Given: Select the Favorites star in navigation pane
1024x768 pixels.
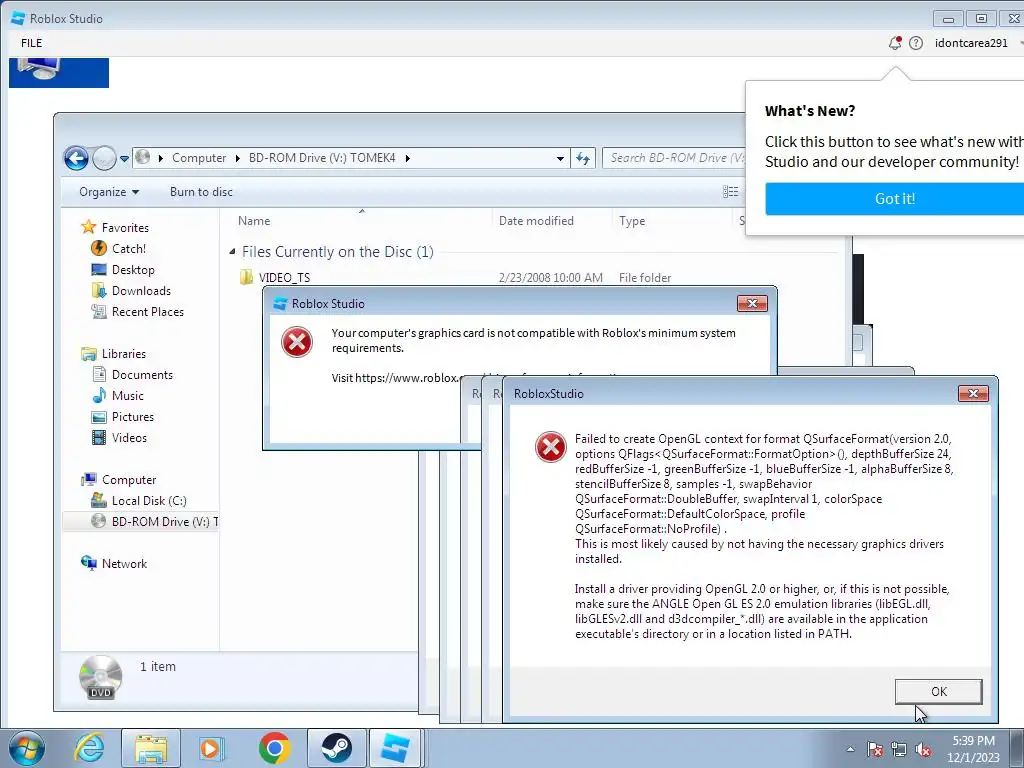Looking at the screenshot, I should point(88,227).
